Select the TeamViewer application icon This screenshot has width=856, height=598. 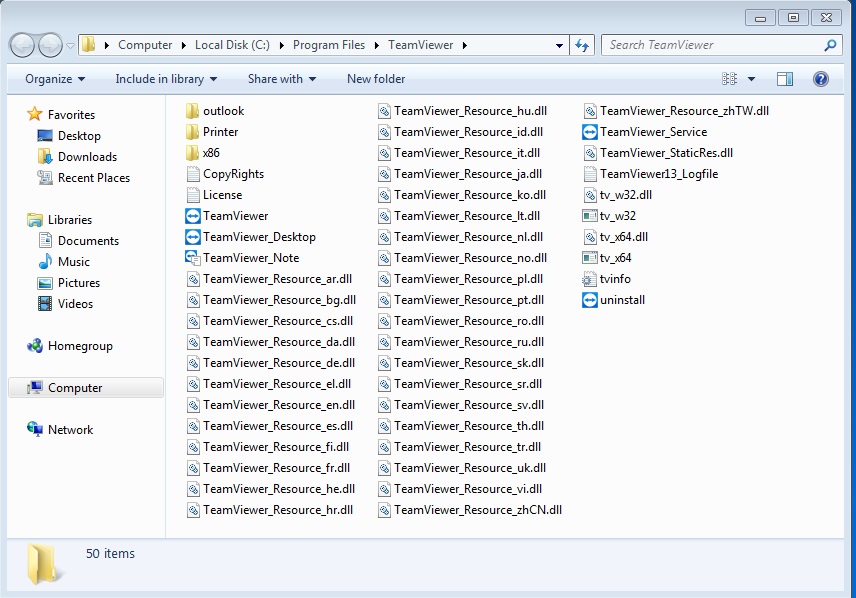pos(193,216)
